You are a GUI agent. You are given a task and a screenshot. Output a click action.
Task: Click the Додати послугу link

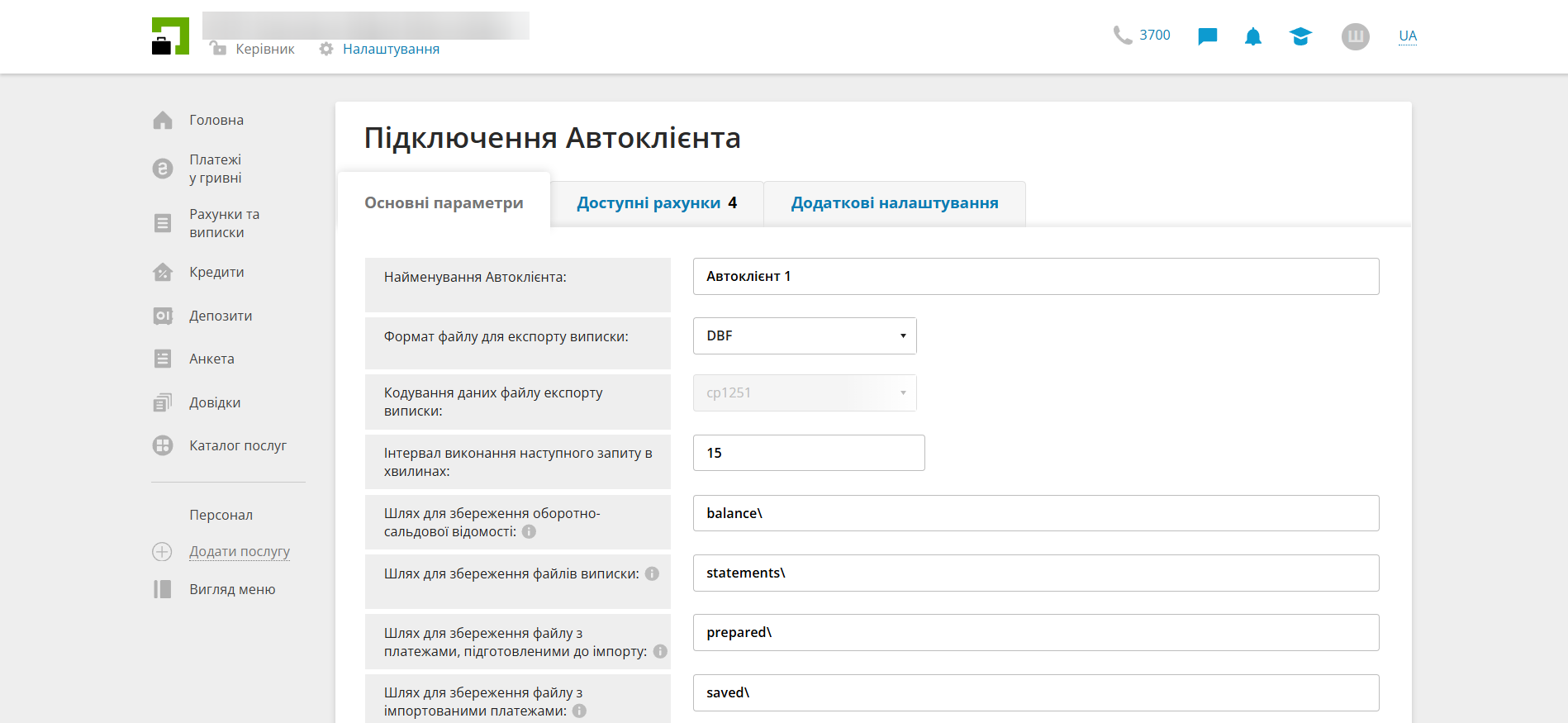(x=240, y=552)
